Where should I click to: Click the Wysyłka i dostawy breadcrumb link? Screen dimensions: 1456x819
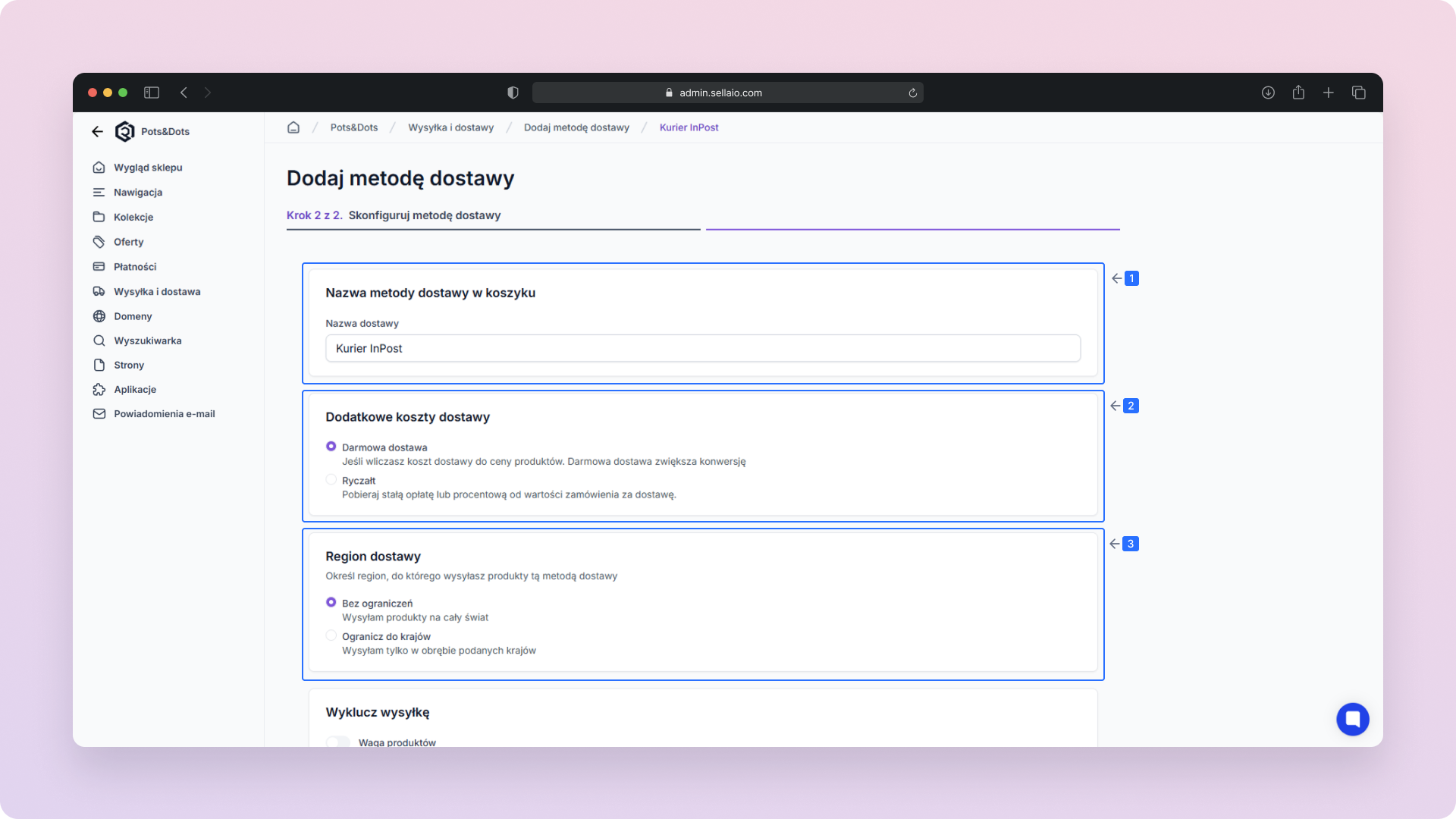[x=450, y=127]
